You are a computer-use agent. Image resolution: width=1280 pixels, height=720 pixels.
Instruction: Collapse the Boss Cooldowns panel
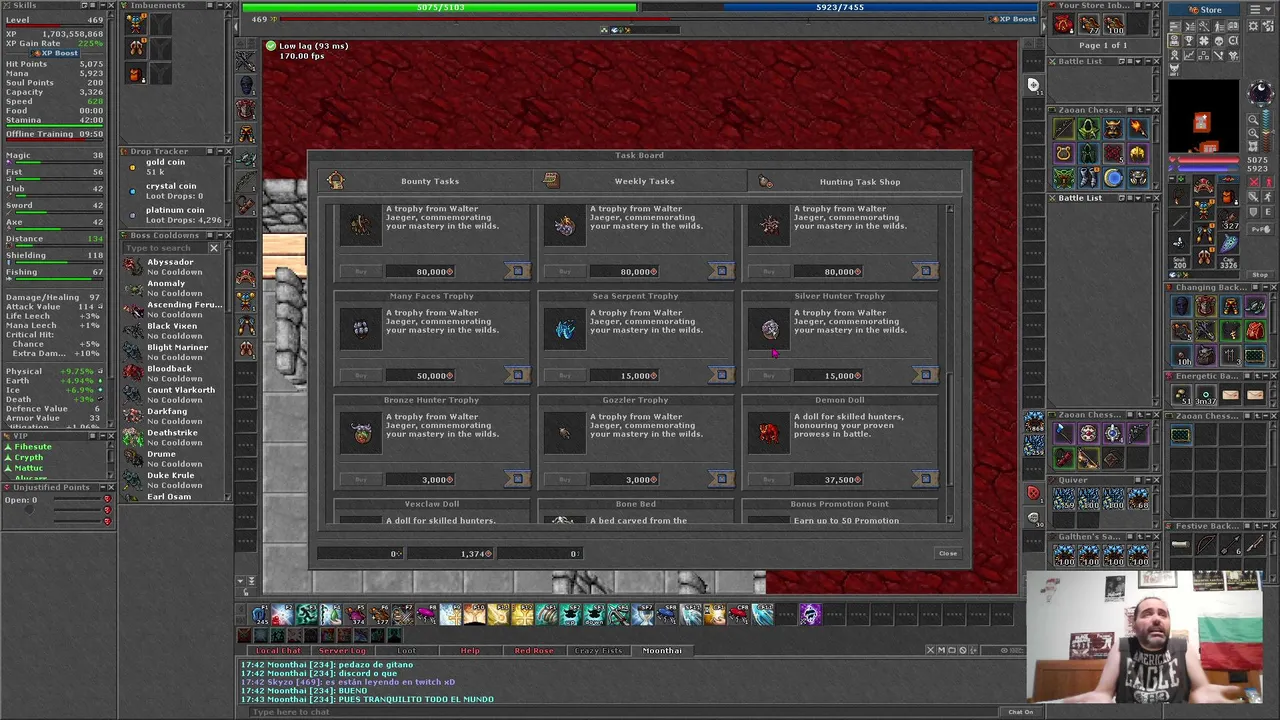[x=219, y=235]
